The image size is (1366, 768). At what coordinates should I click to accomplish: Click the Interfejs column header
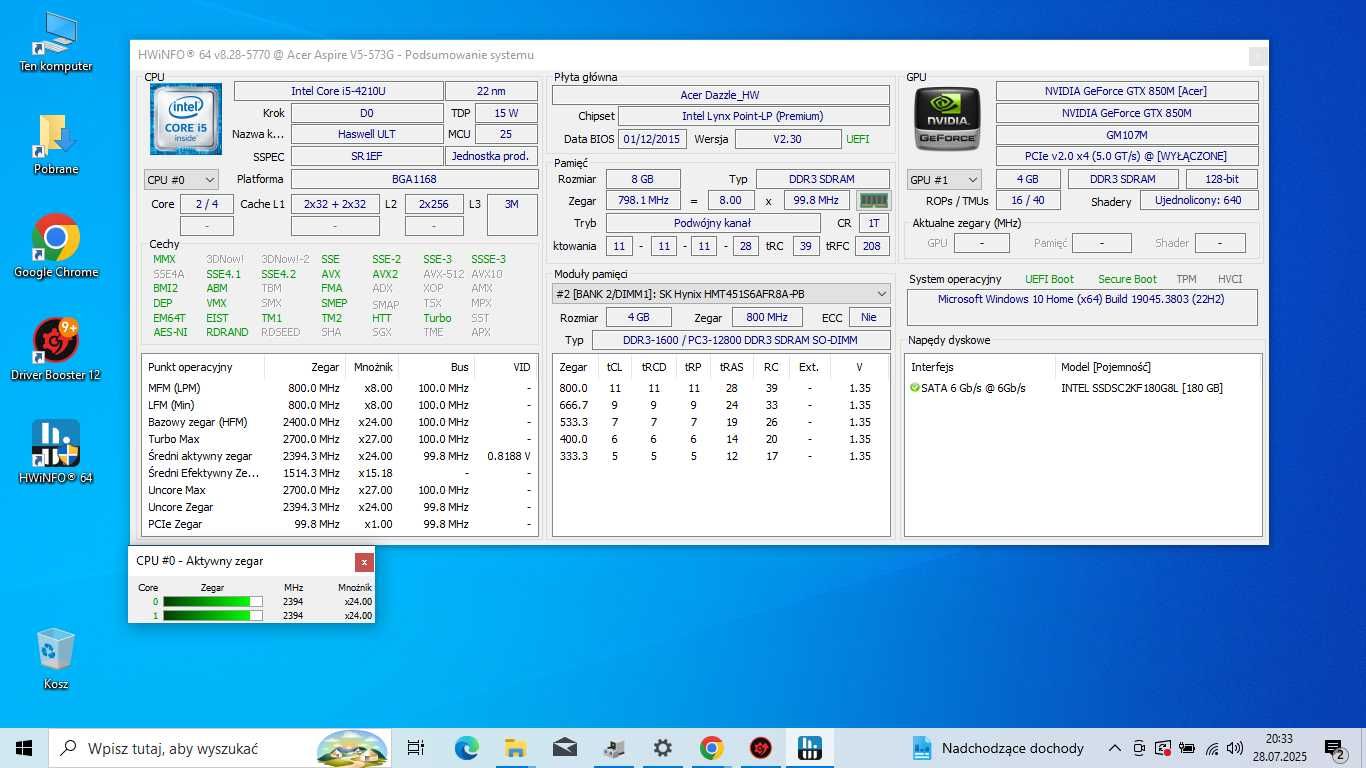[980, 367]
